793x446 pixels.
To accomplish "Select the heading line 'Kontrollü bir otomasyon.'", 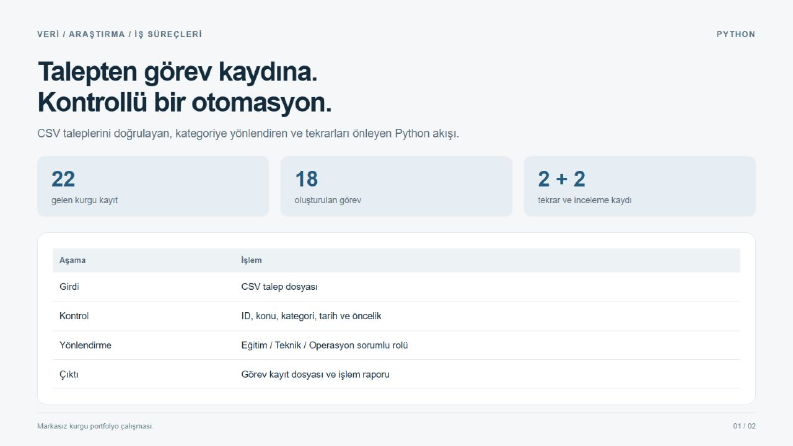I will [185, 102].
